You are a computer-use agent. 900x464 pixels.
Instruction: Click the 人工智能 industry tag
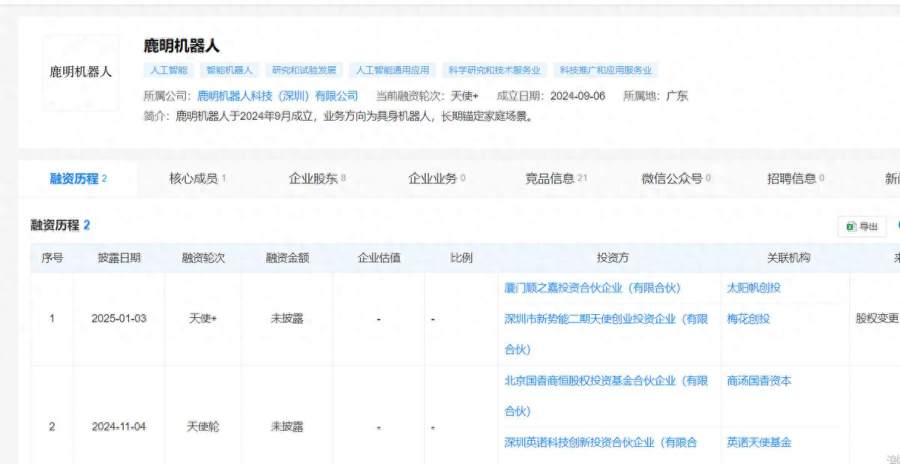[168, 71]
